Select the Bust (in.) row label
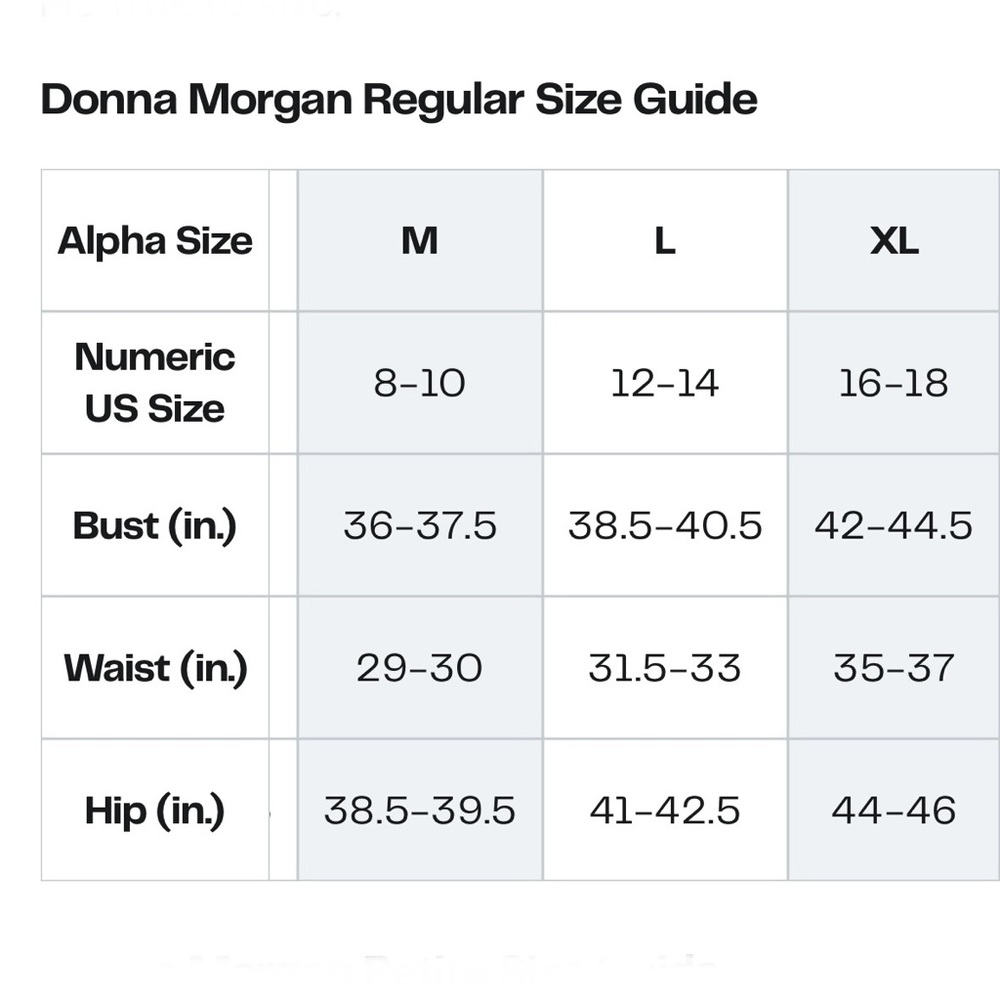 coord(155,526)
